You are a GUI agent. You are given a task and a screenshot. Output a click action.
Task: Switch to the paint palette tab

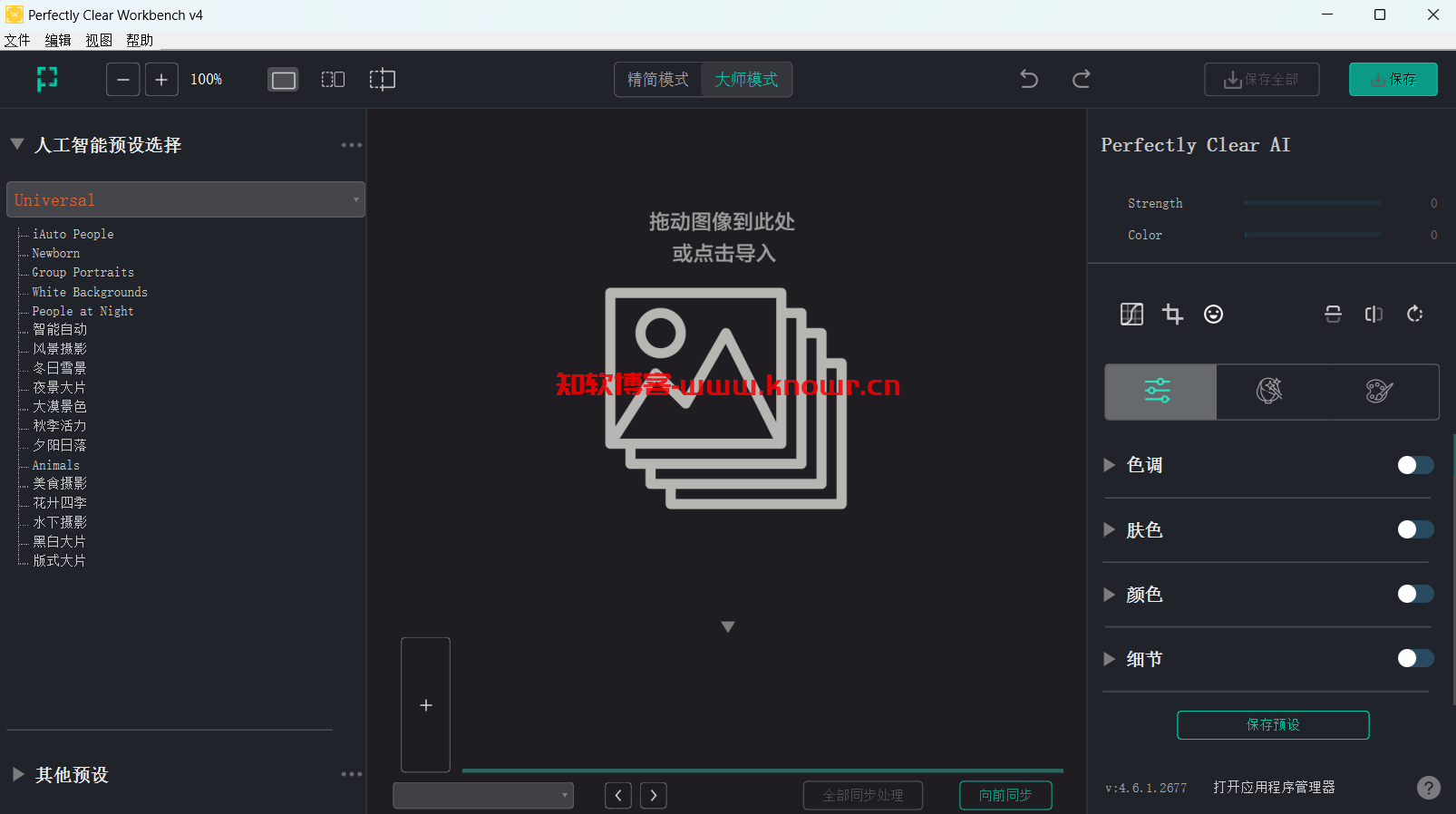coord(1380,392)
